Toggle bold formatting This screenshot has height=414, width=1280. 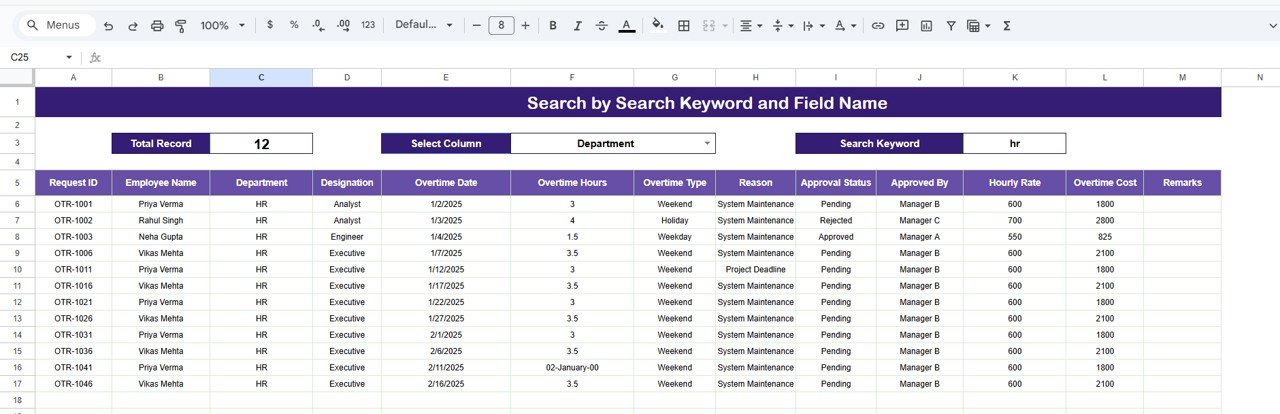553,25
